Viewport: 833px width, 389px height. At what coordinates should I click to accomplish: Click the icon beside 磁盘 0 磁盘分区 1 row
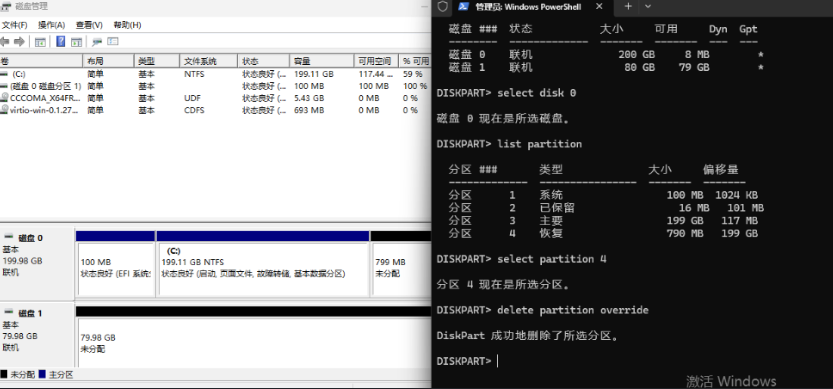pos(4,86)
